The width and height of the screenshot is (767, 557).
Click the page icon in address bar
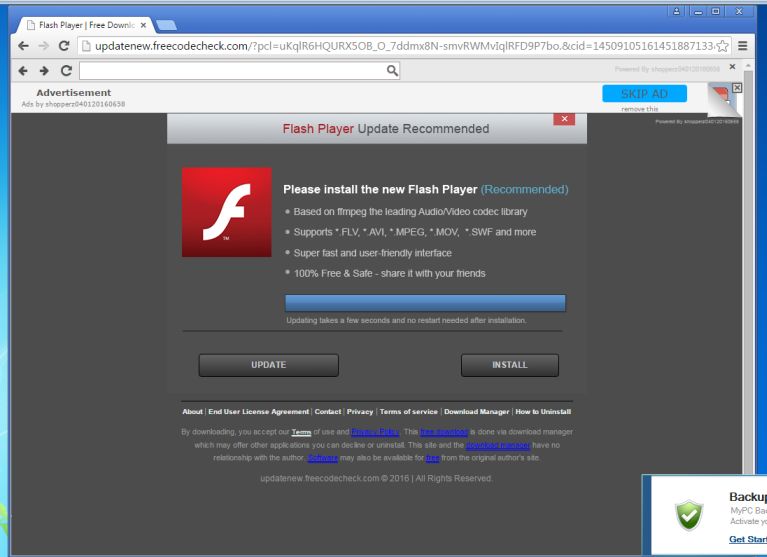86,46
